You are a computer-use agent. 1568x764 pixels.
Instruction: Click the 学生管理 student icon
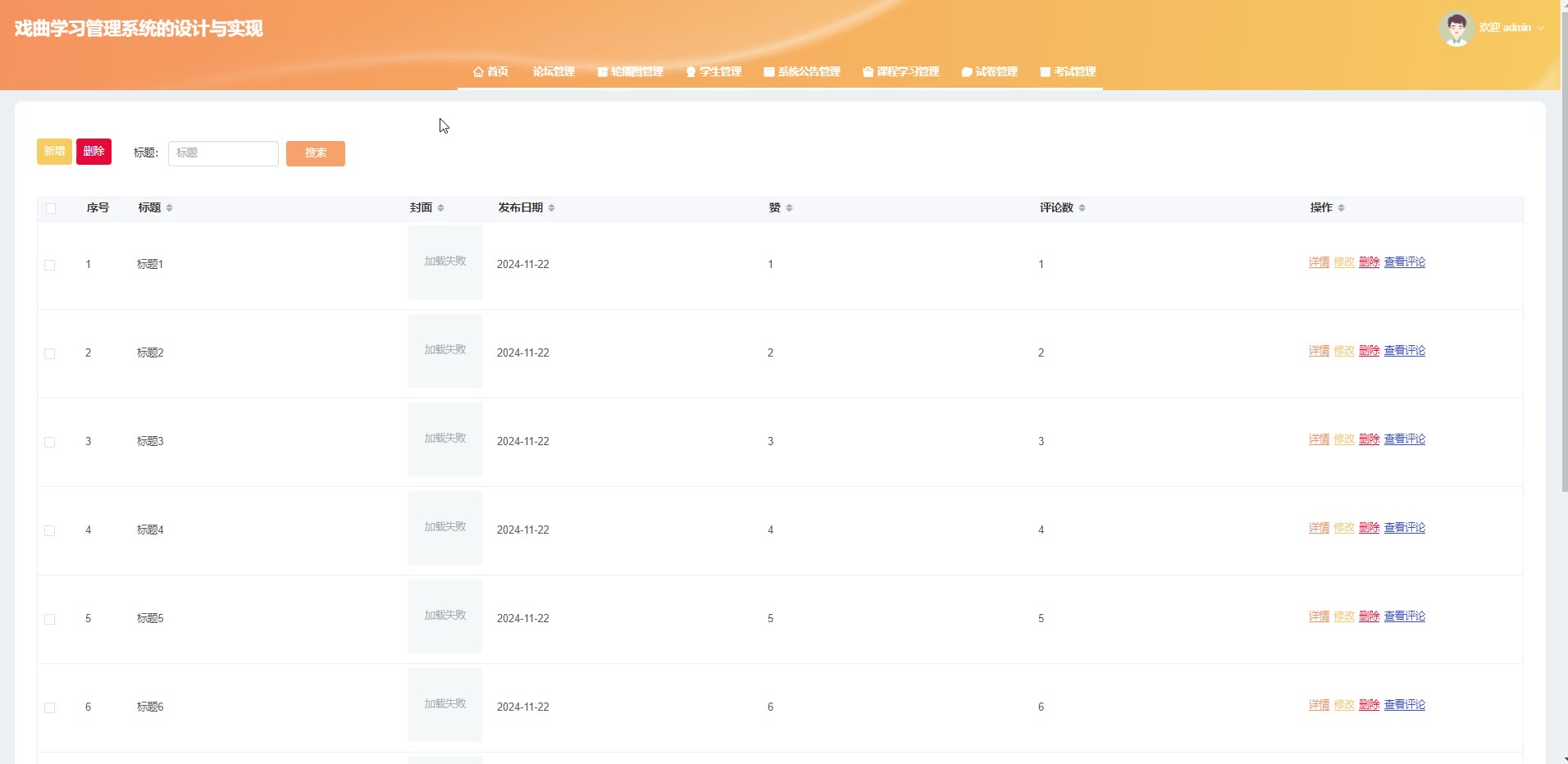(x=691, y=72)
